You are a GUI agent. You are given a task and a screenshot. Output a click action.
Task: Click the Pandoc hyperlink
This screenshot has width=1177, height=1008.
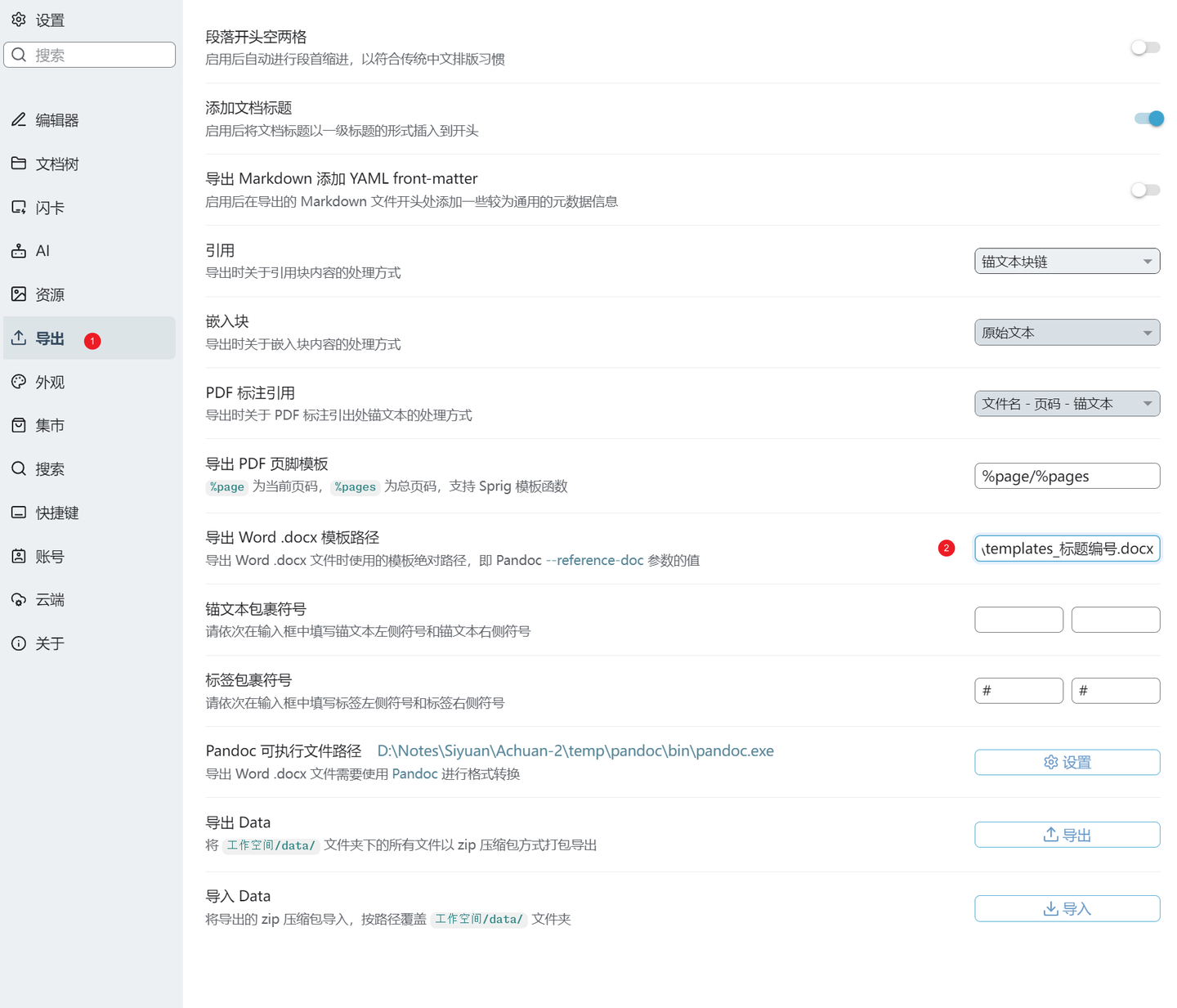414,773
